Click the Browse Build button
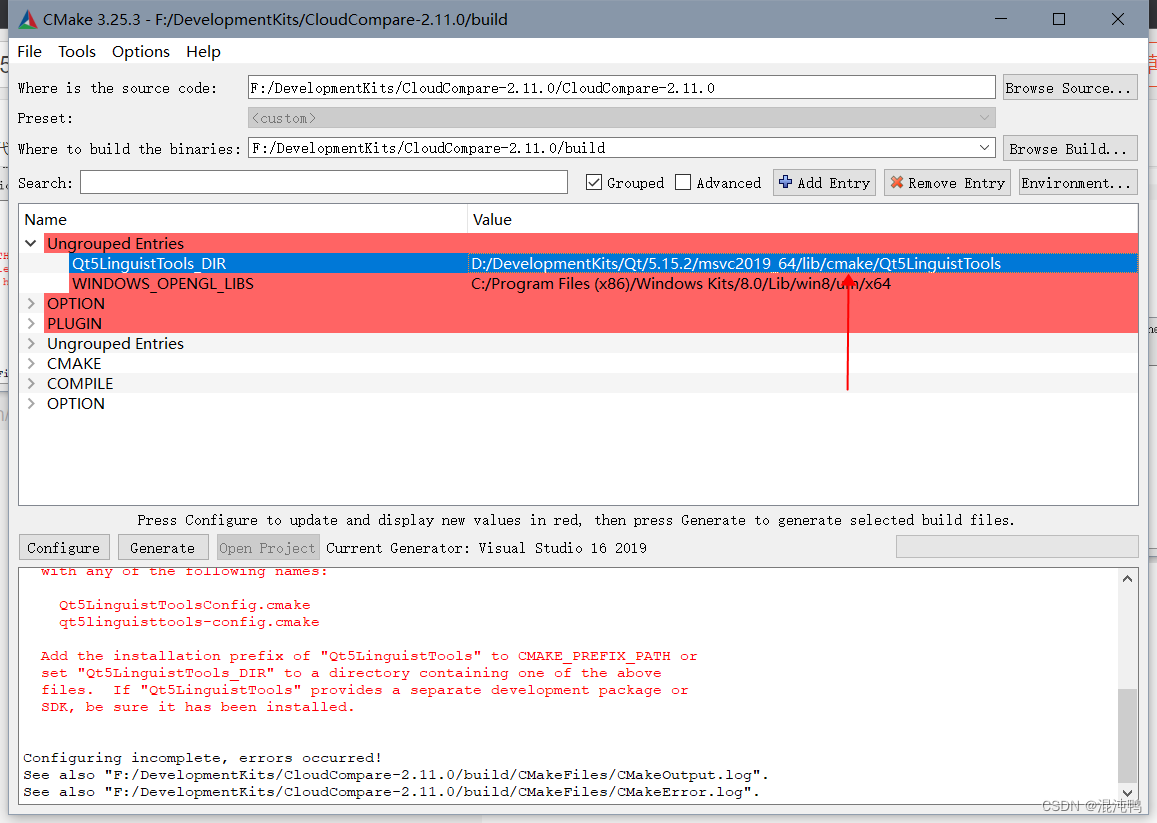Image resolution: width=1157 pixels, height=823 pixels. coord(1070,148)
